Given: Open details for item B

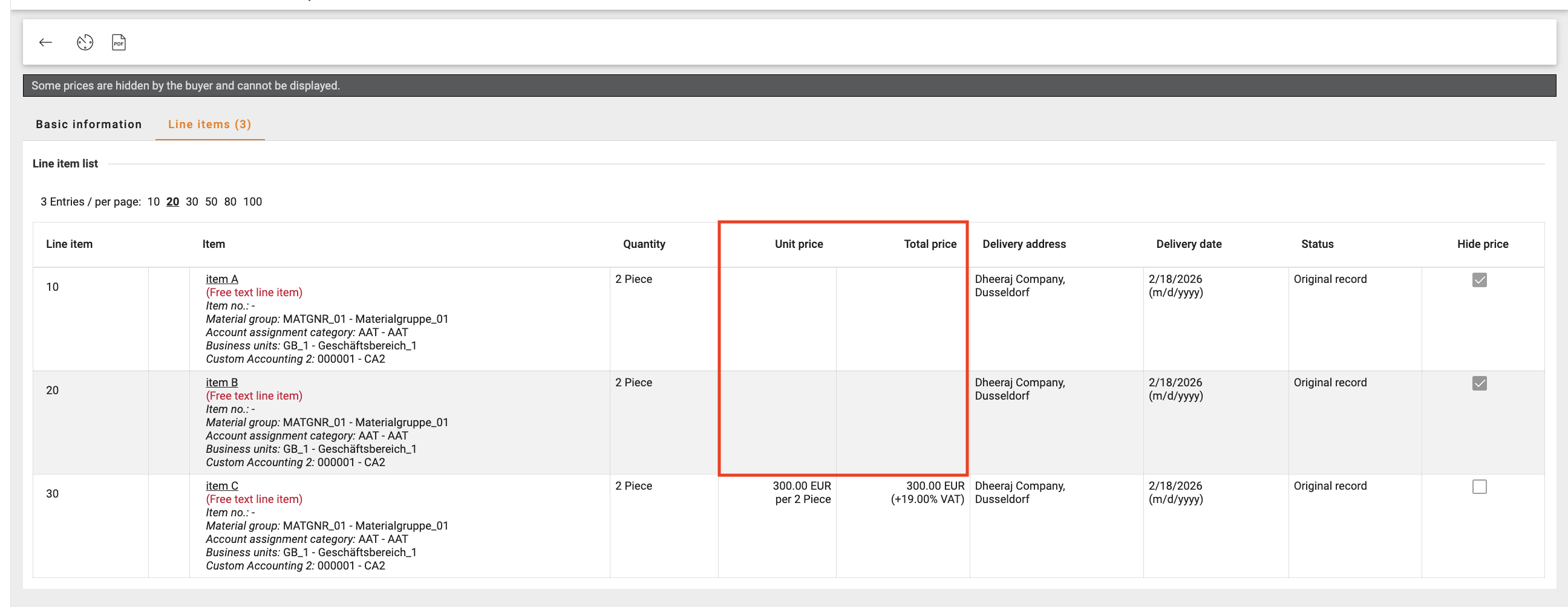Looking at the screenshot, I should point(221,382).
